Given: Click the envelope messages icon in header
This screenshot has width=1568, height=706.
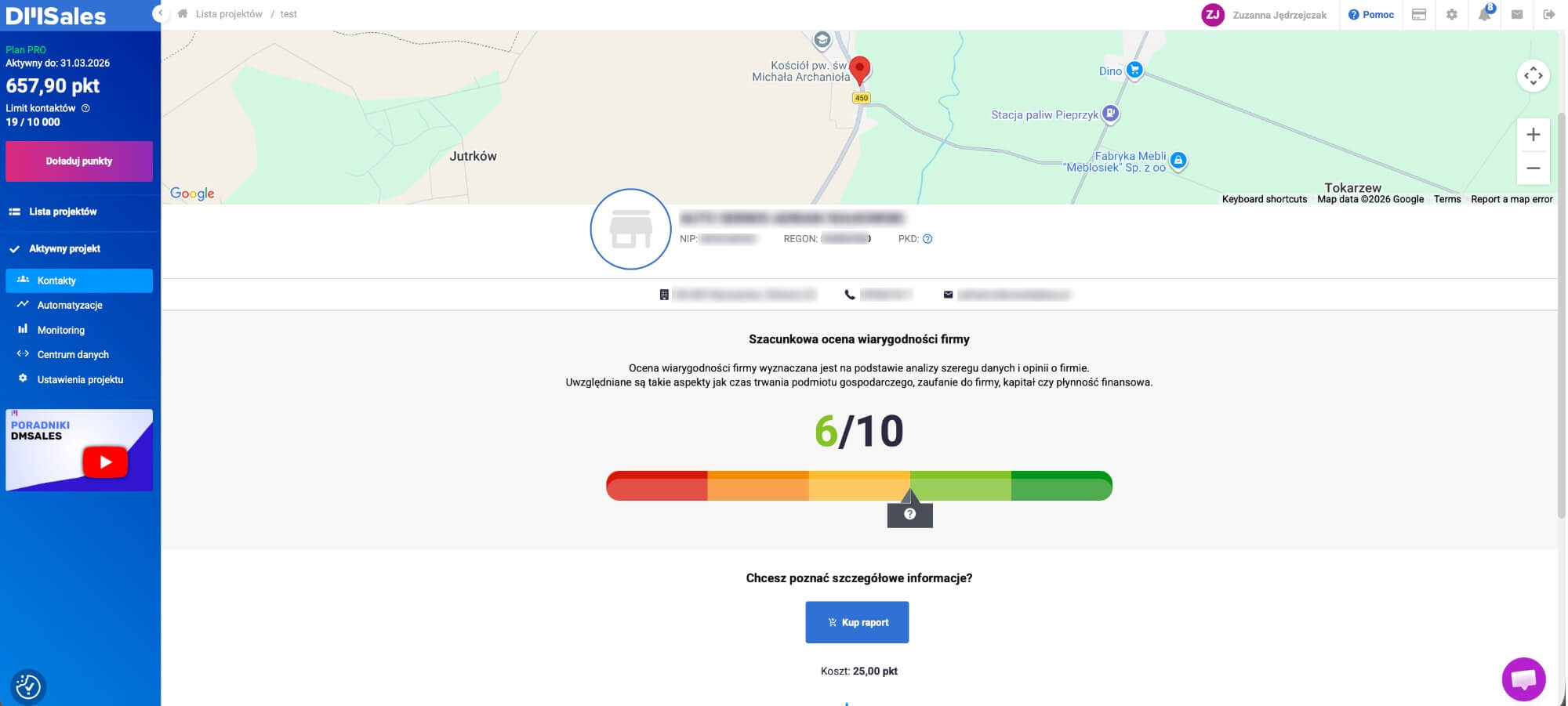Looking at the screenshot, I should click(1517, 14).
